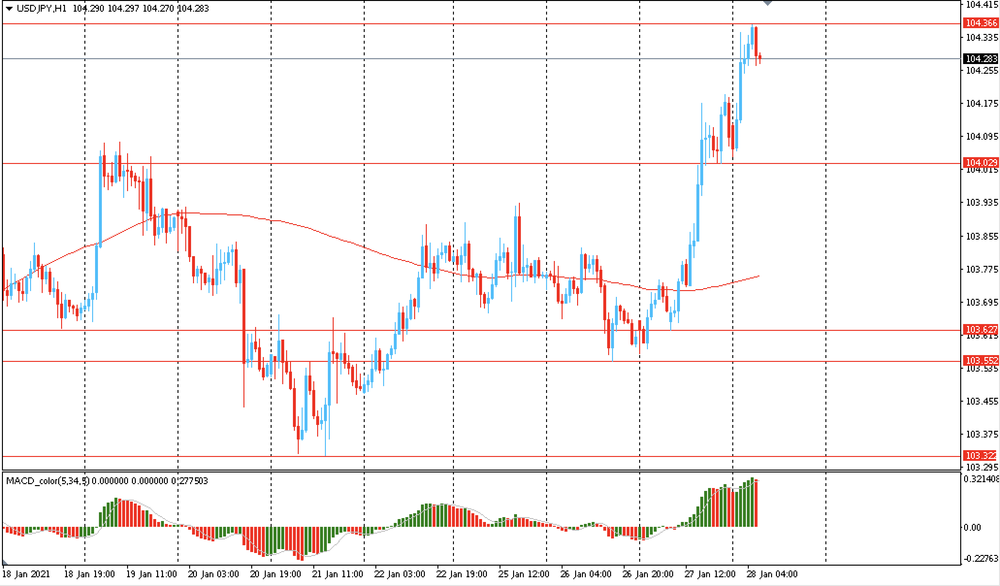The height and width of the screenshot is (586, 1000).
Task: Select the red 104.366 level label
Action: 980,23
